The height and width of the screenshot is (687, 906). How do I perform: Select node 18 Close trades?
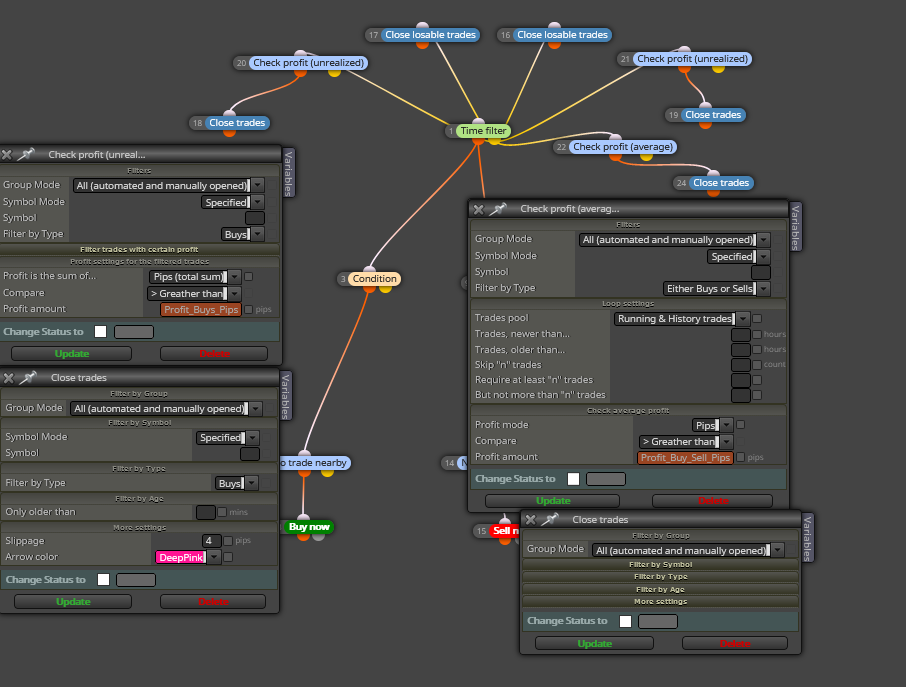(x=237, y=122)
